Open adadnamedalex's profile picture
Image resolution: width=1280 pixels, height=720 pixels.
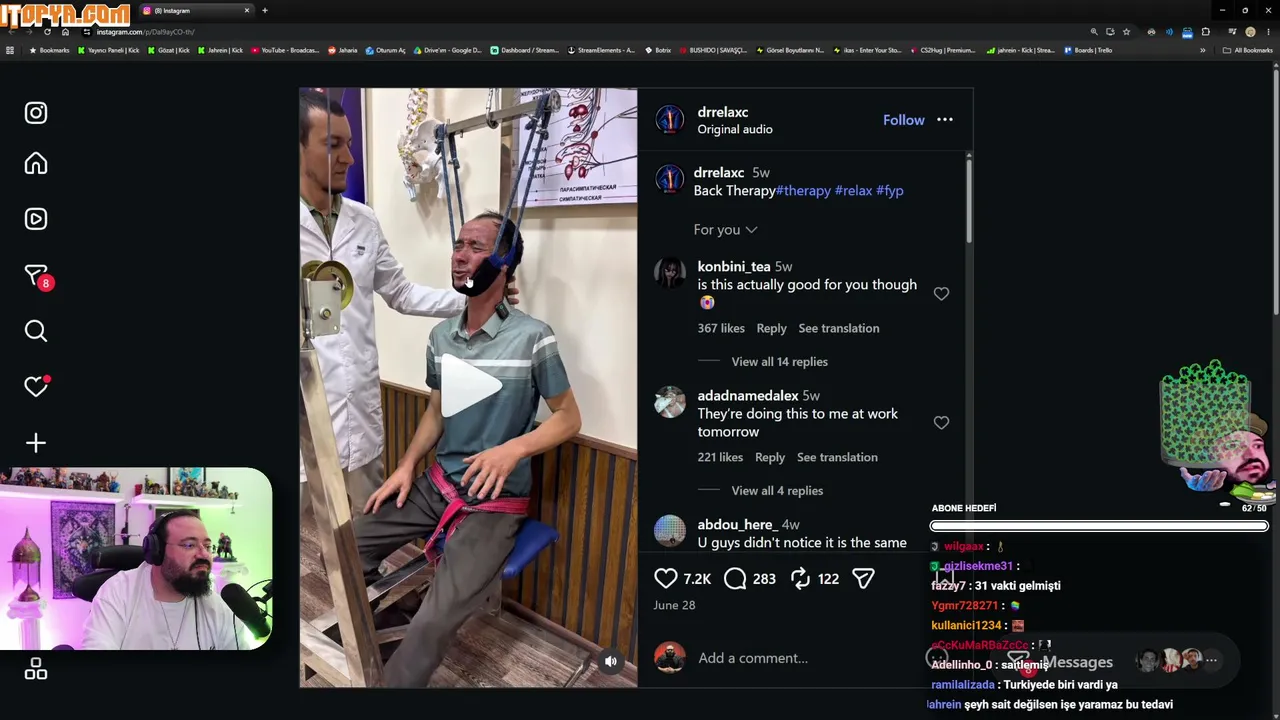670,402
